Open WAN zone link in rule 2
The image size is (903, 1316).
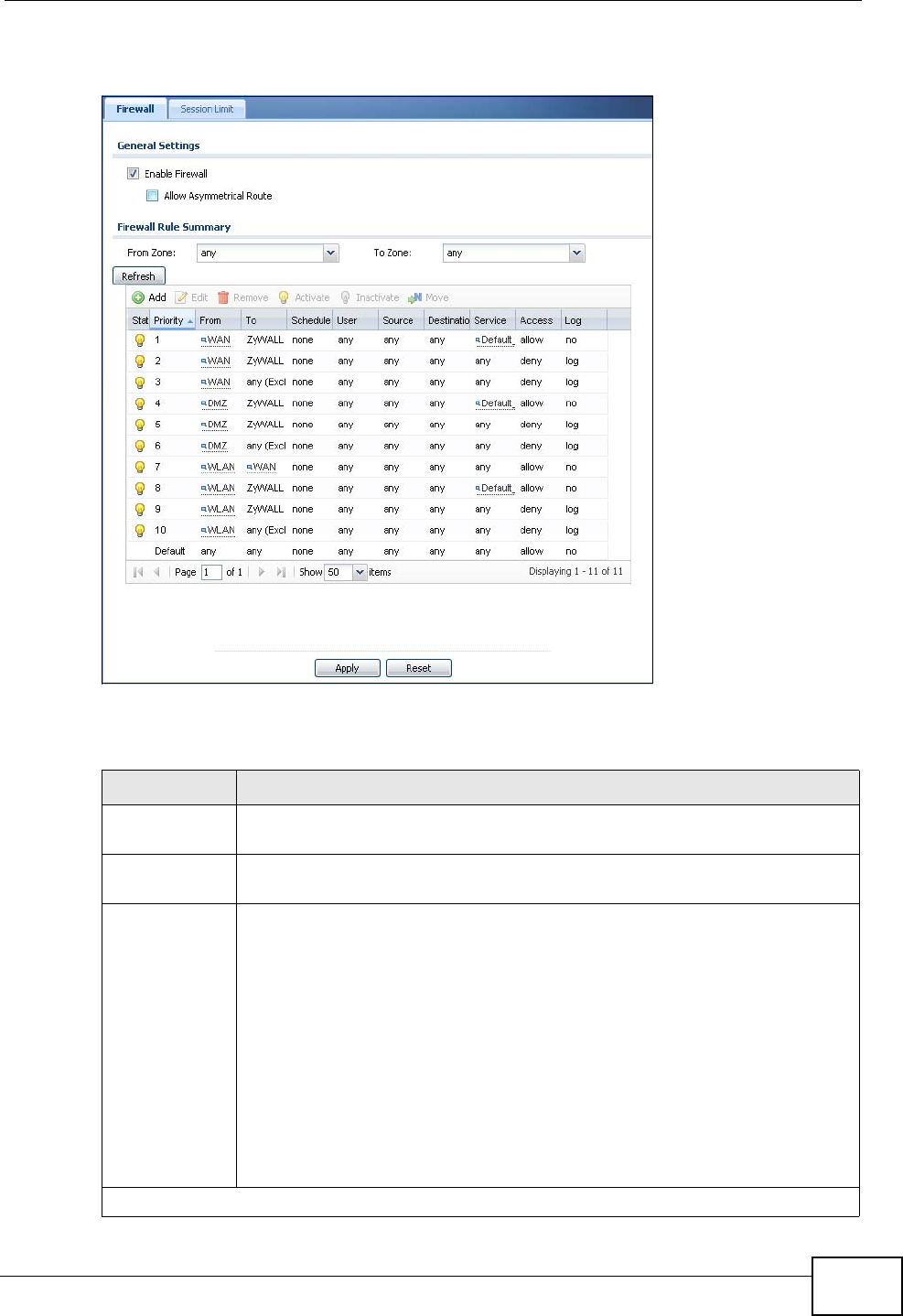point(216,361)
